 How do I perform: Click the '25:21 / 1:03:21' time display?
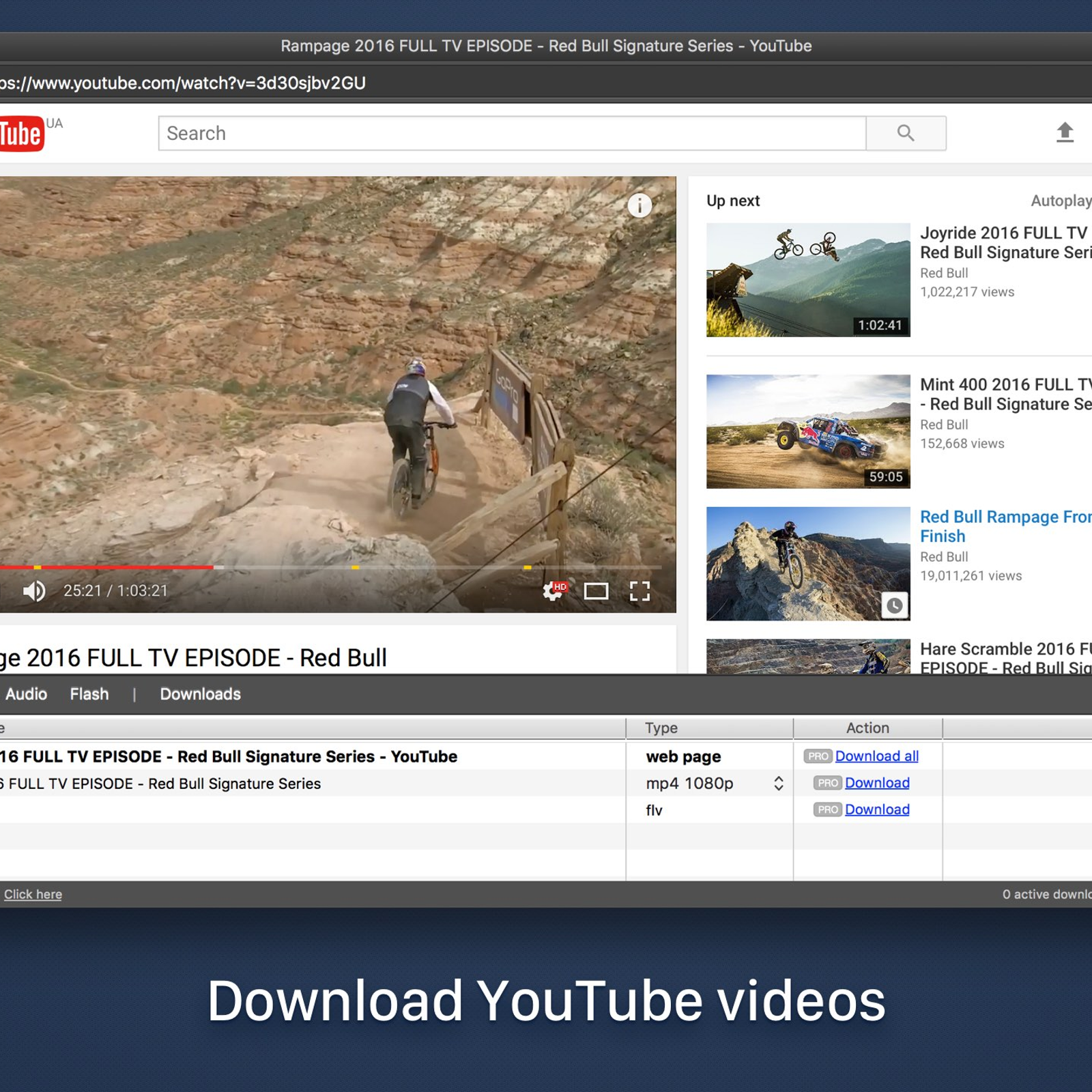115,590
